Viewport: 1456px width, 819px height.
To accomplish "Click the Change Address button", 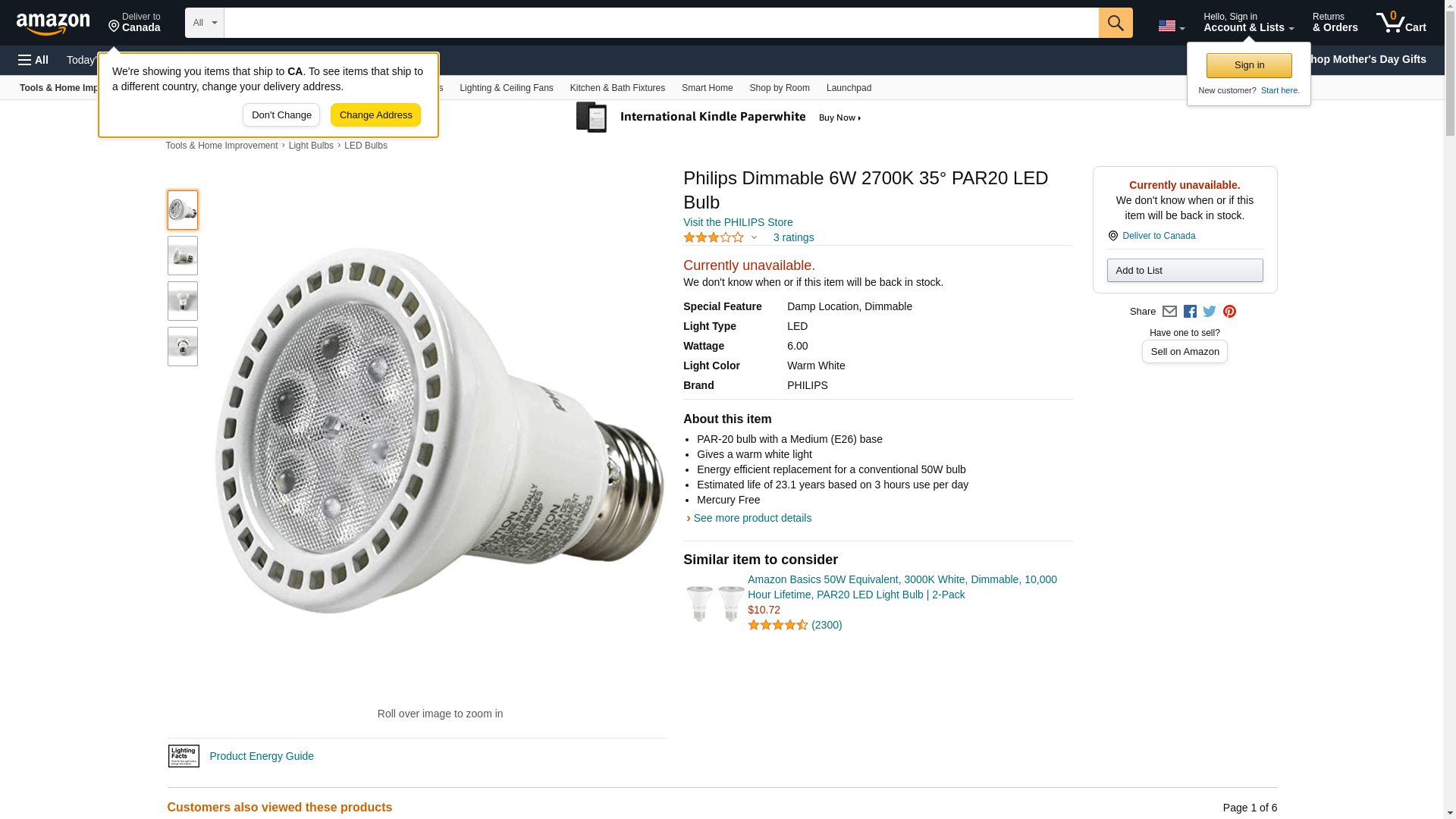I will tap(375, 115).
